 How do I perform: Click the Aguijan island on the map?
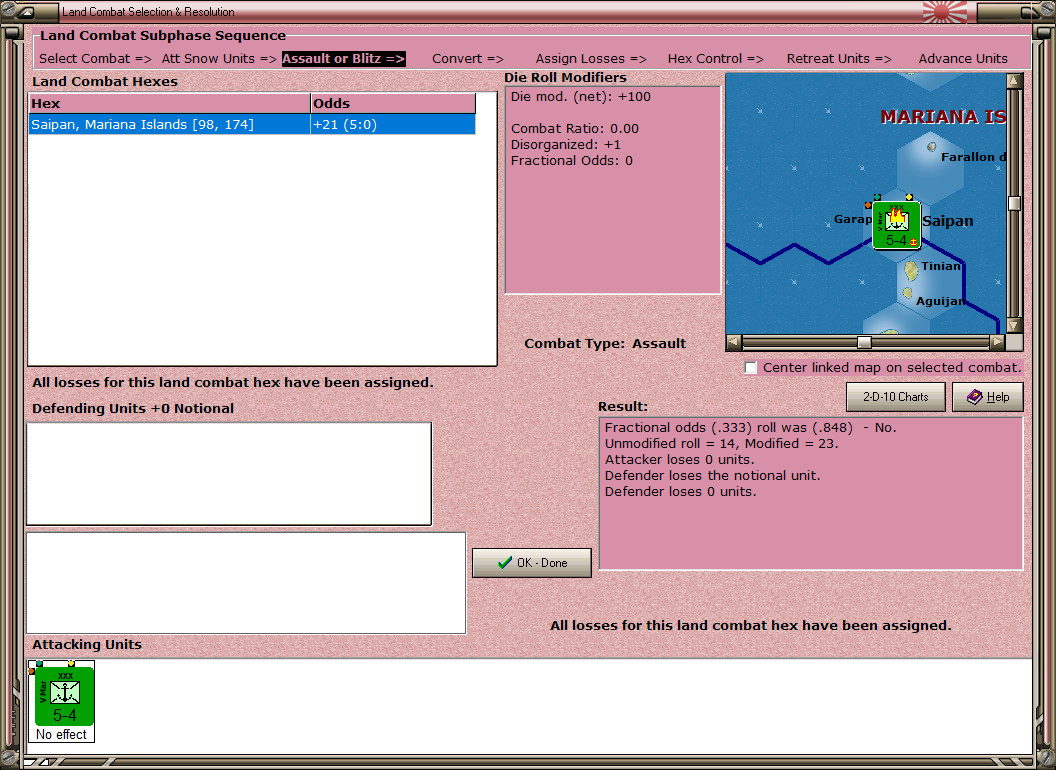(908, 292)
